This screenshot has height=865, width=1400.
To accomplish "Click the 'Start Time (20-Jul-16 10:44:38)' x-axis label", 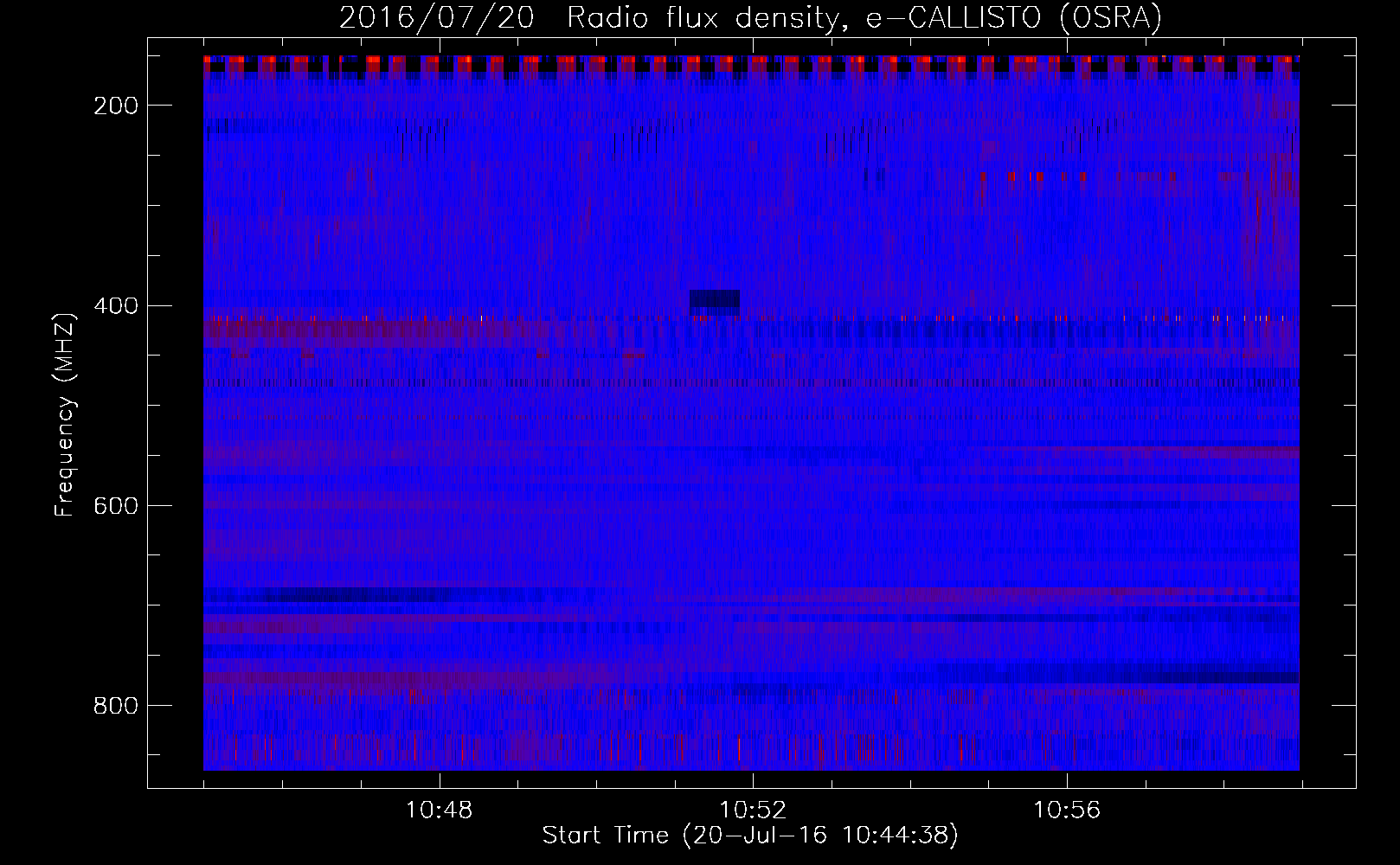I will point(750,836).
